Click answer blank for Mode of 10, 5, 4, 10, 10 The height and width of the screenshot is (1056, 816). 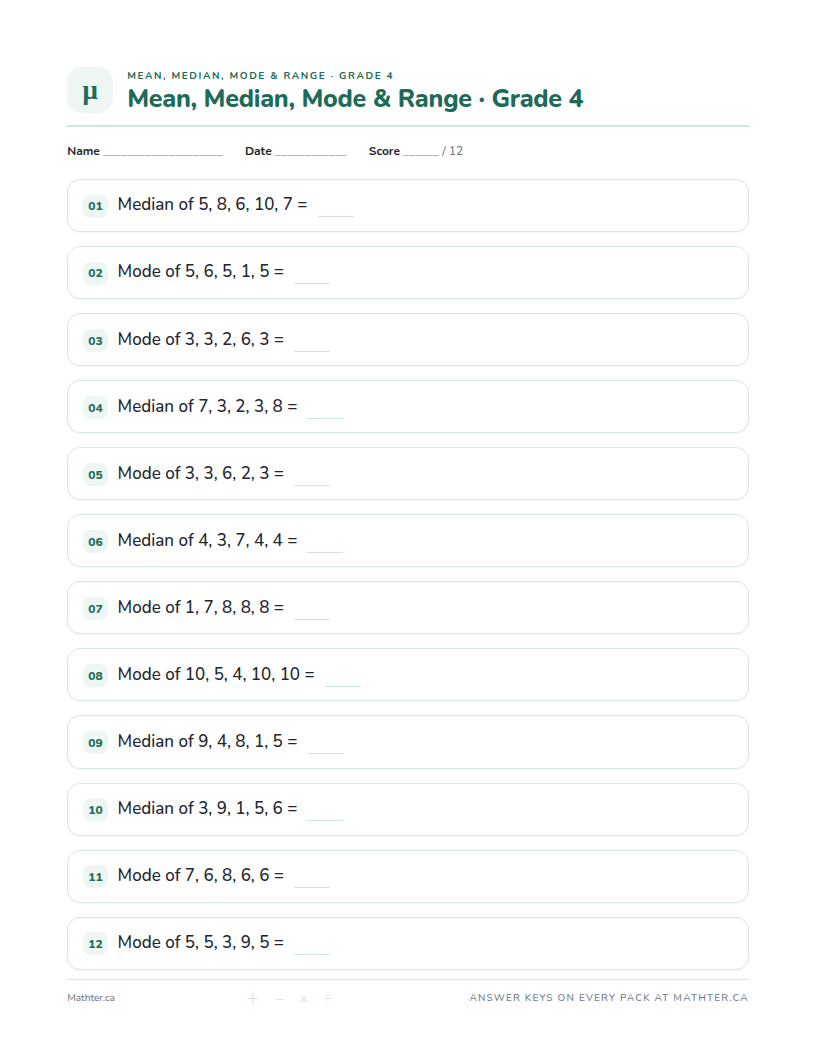tap(343, 685)
